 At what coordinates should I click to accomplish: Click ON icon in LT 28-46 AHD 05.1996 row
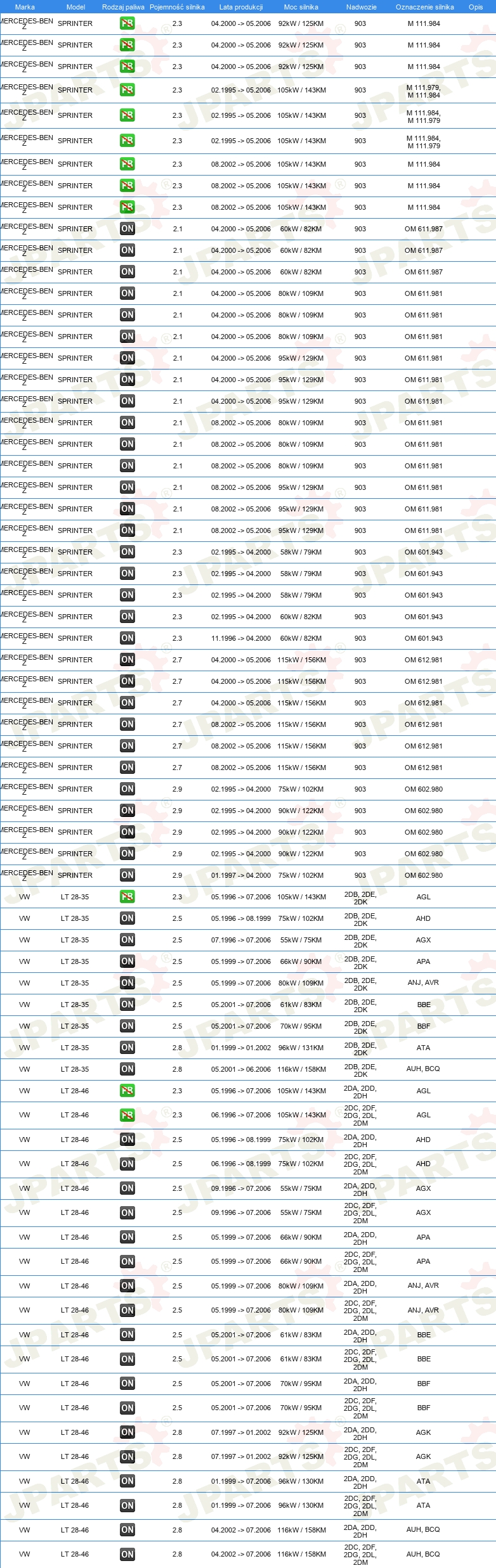[x=127, y=1140]
